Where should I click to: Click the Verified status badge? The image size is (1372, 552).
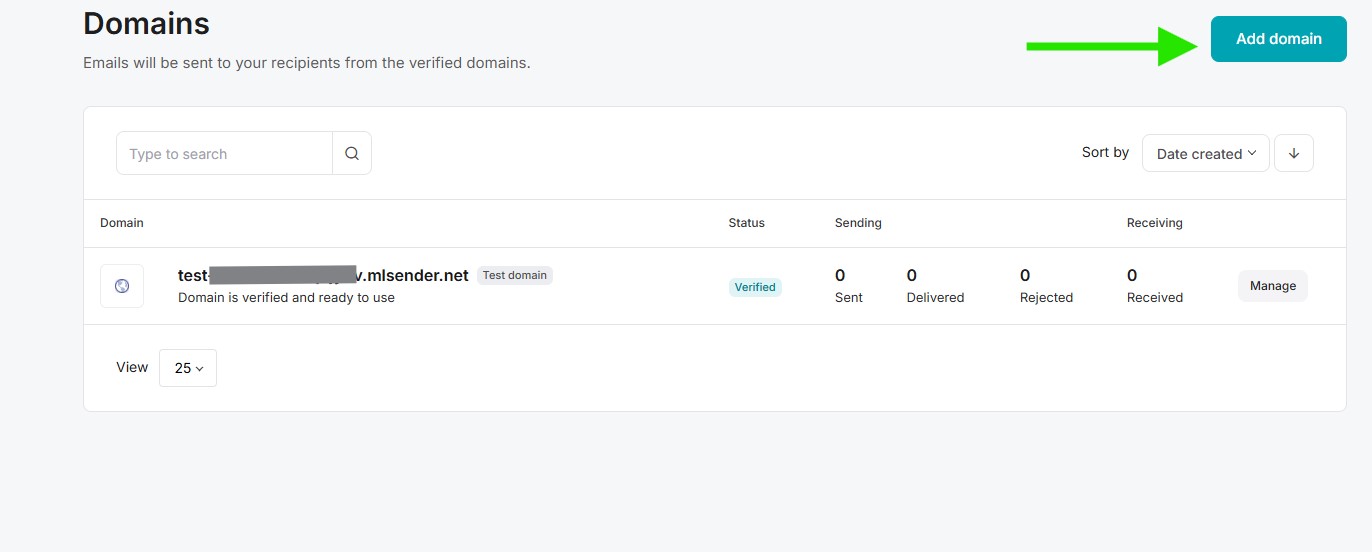[x=754, y=287]
